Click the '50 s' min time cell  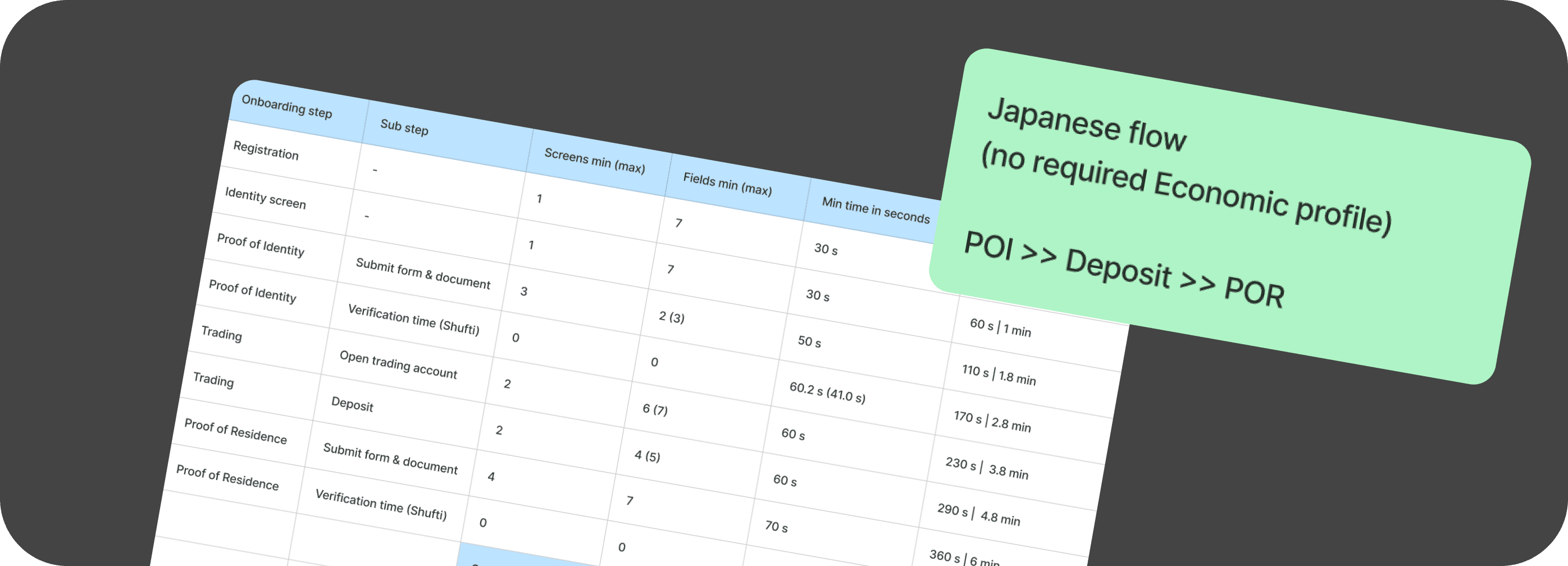(x=810, y=342)
